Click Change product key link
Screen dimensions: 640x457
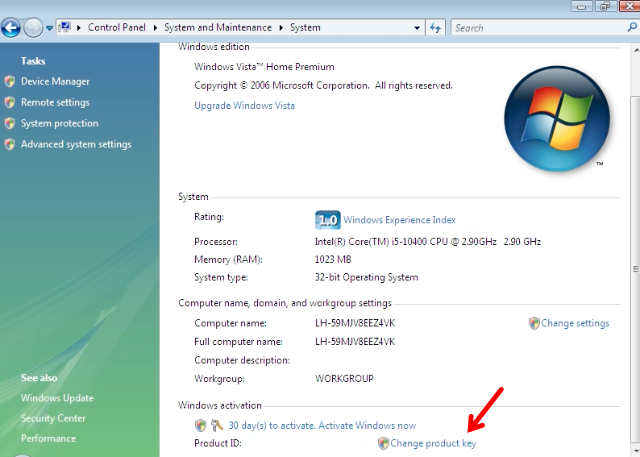tap(433, 443)
